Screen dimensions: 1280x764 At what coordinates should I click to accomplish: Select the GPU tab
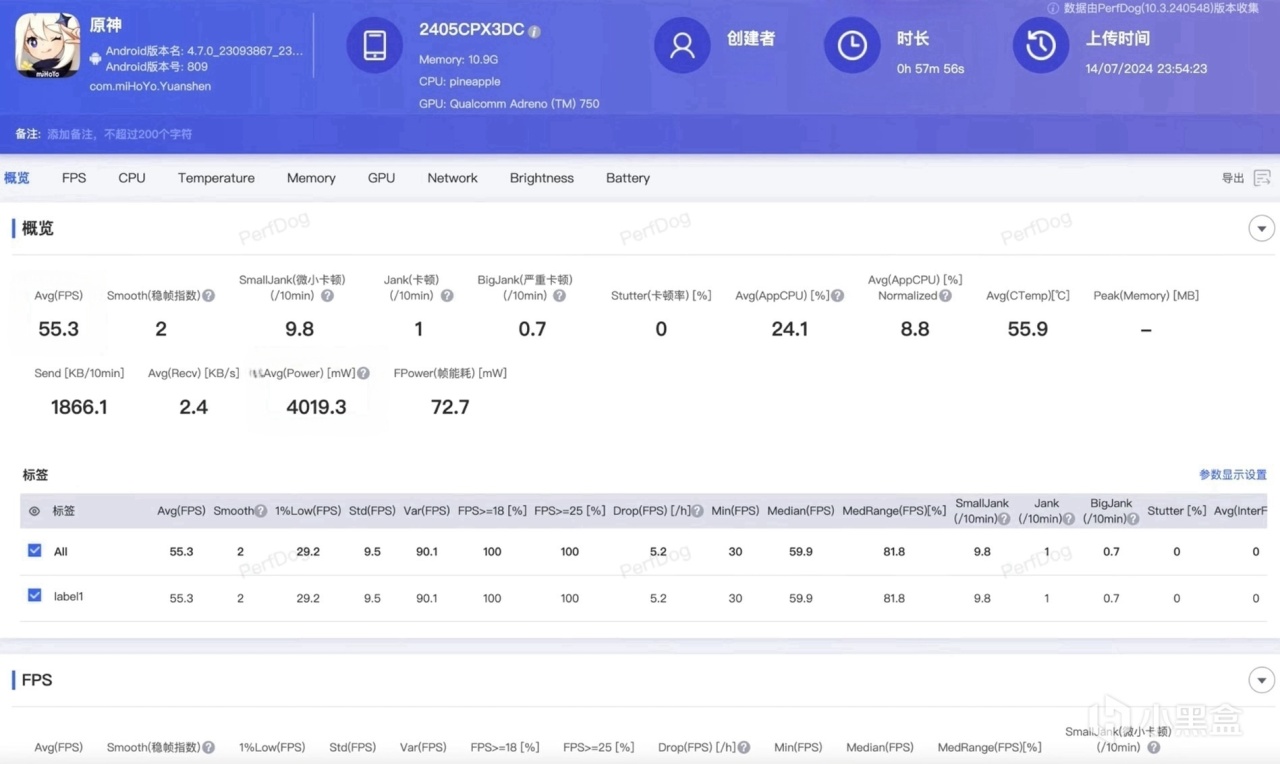[x=381, y=178]
